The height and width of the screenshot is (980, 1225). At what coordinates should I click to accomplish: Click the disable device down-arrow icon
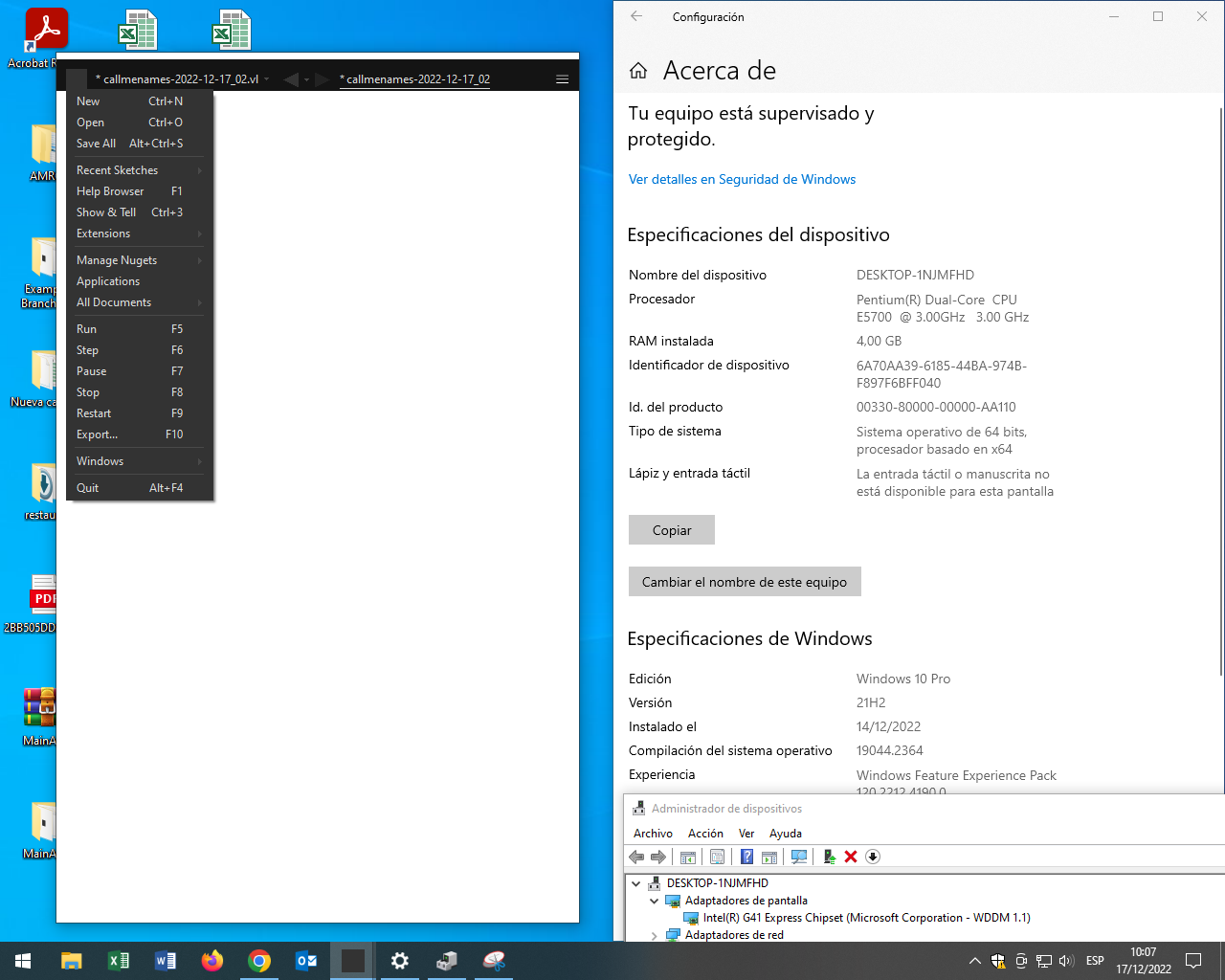[x=873, y=857]
